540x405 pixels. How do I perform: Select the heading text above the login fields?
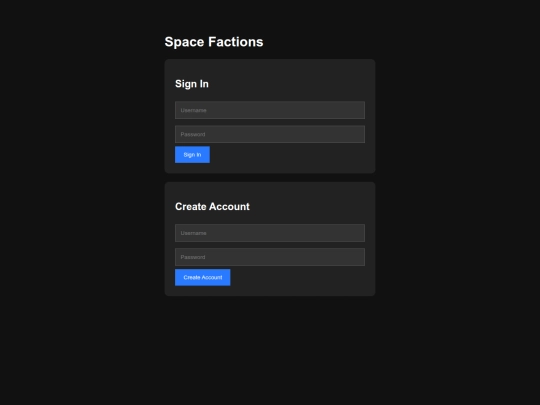[192, 84]
